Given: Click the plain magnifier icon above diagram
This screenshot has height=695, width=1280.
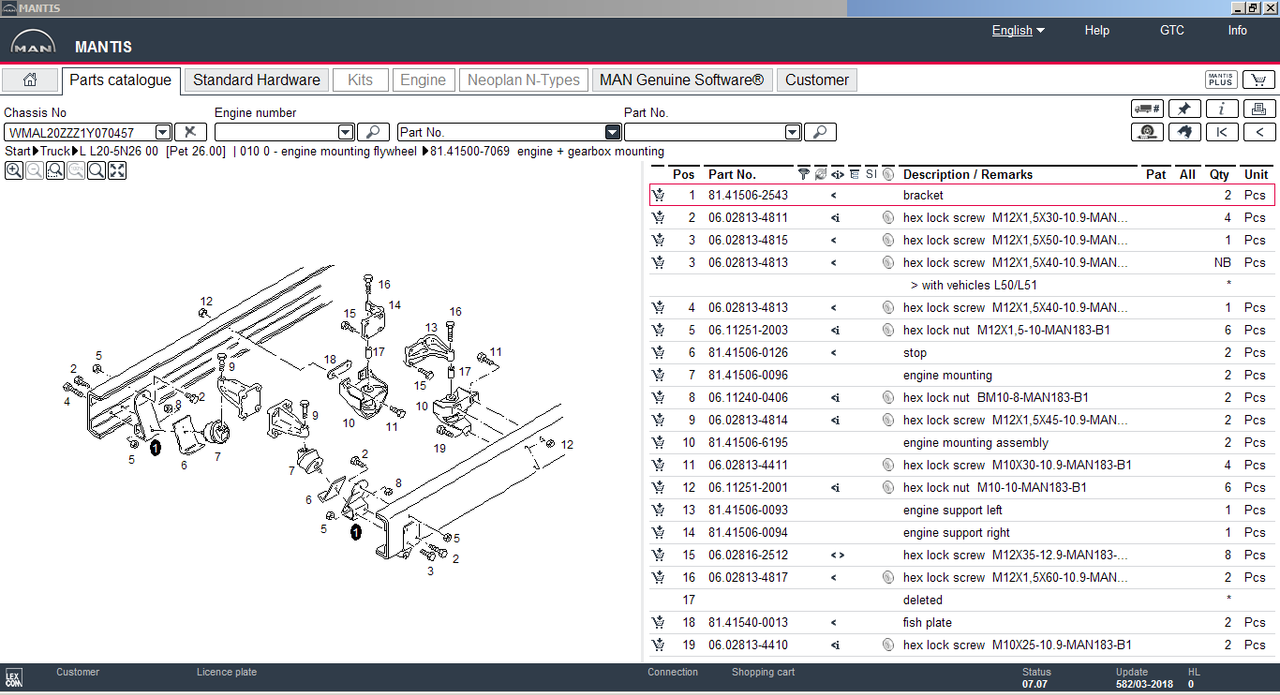Looking at the screenshot, I should [x=96, y=171].
